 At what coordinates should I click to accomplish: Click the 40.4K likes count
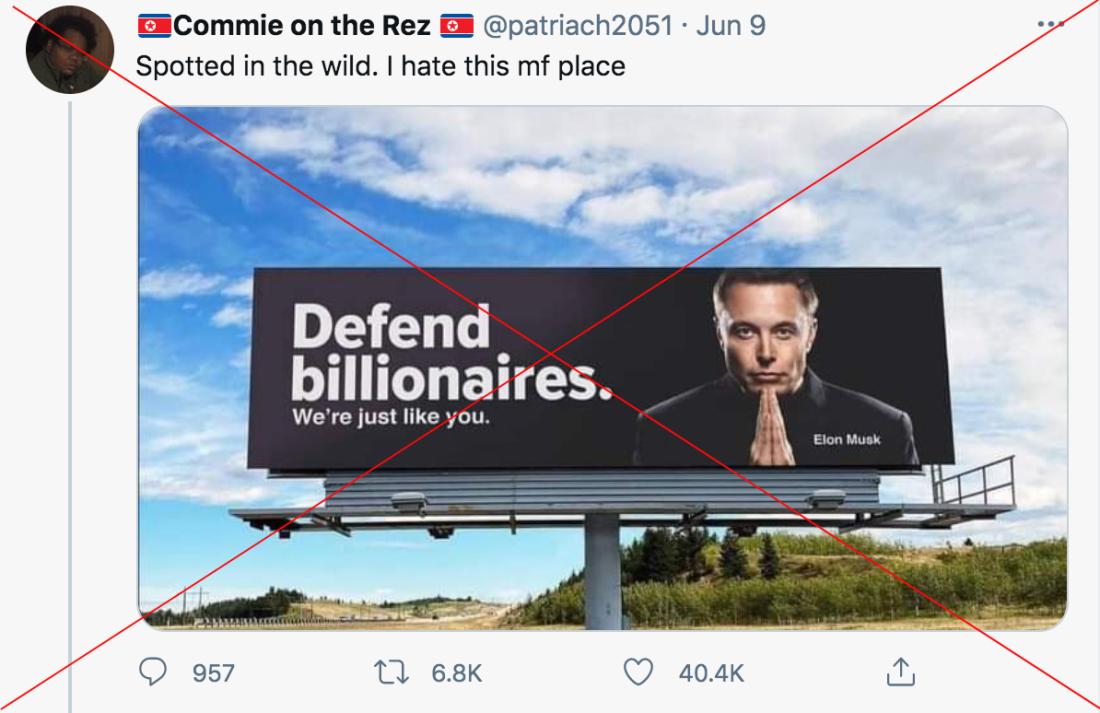[711, 673]
